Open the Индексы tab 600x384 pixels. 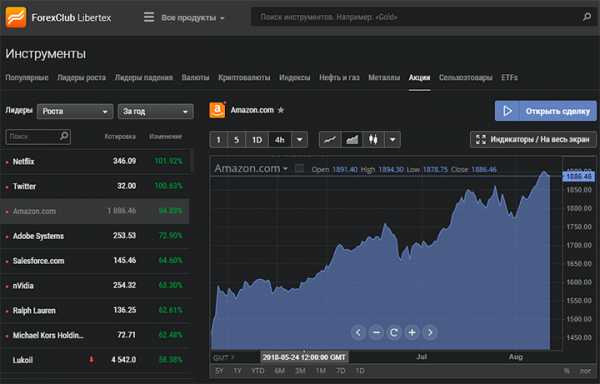tap(295, 78)
